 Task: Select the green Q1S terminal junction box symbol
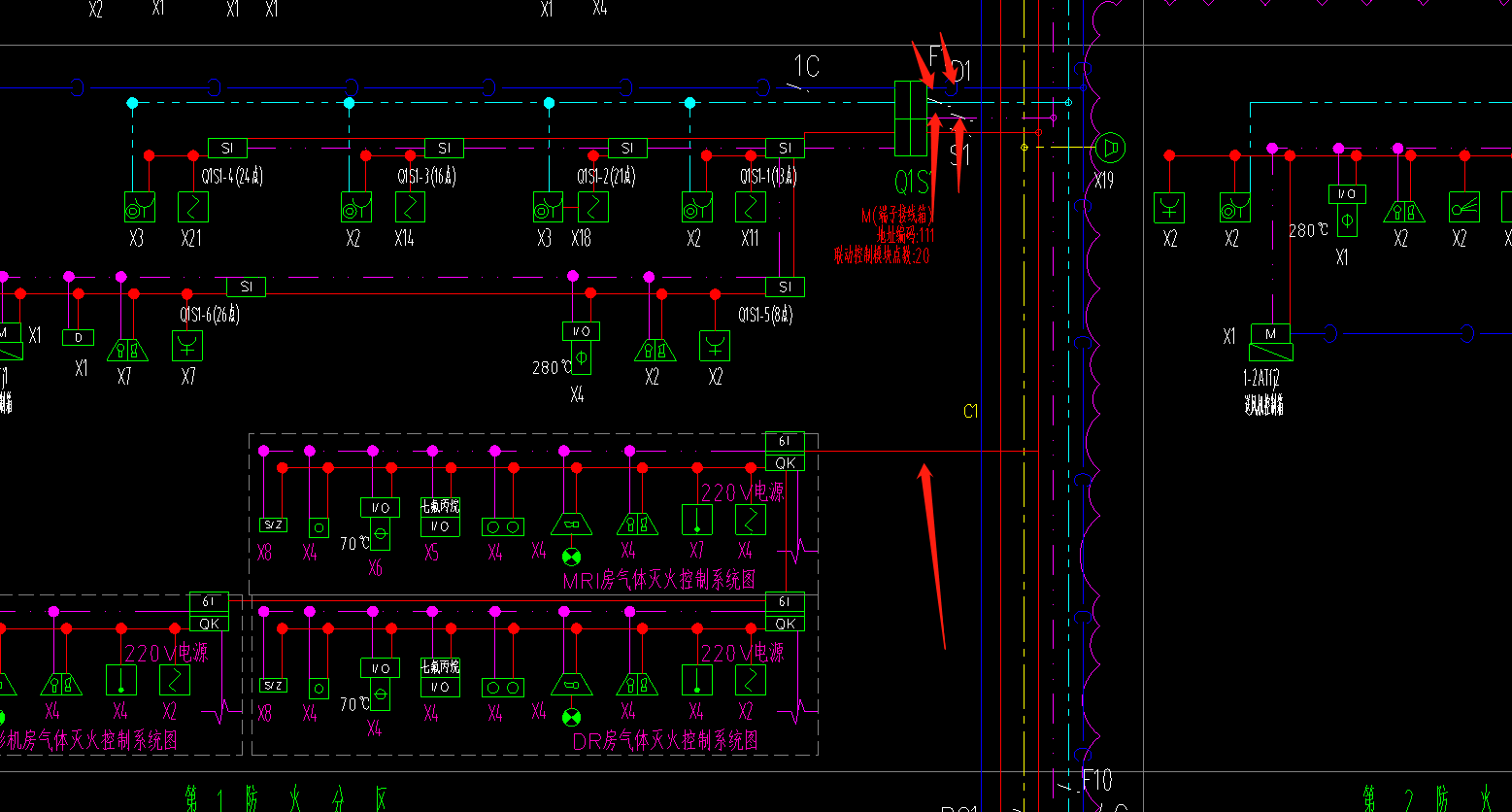point(911,118)
